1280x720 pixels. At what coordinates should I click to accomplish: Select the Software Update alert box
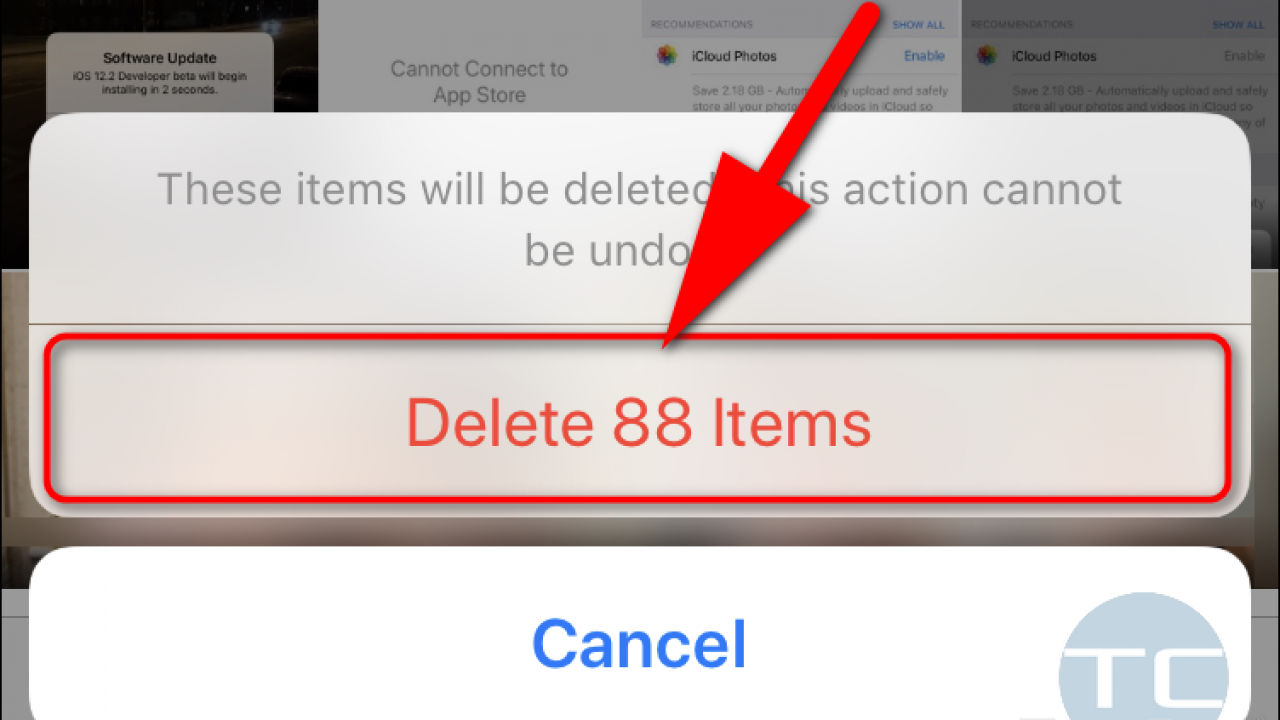pos(160,75)
